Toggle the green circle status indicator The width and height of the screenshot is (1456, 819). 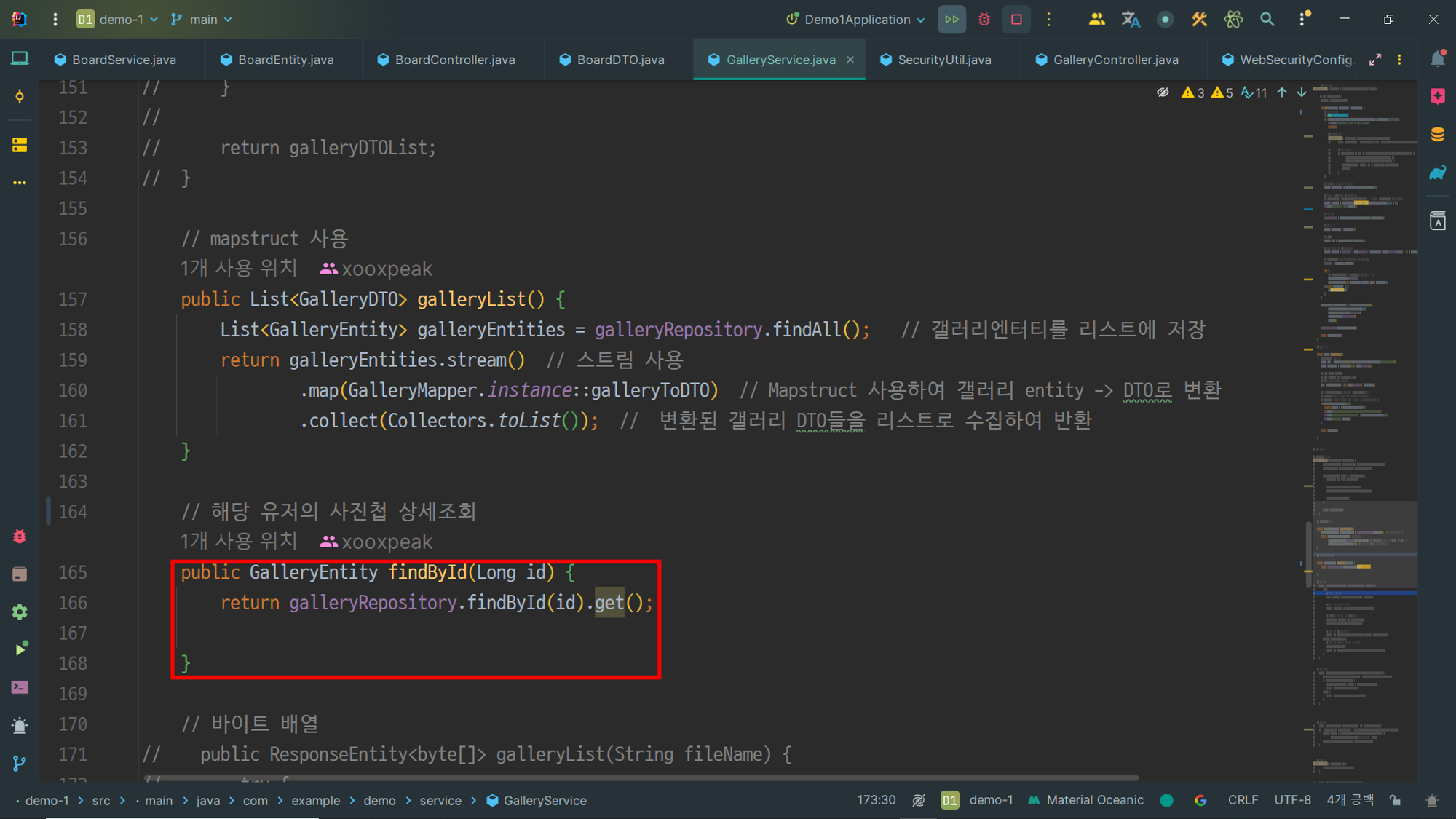tap(1166, 800)
